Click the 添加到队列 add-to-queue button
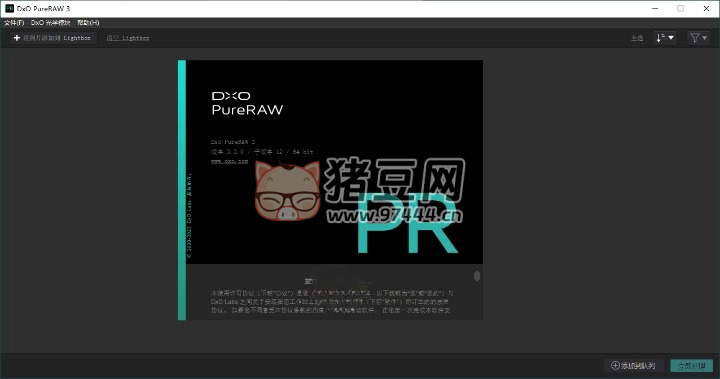This screenshot has height=379, width=720. click(633, 366)
